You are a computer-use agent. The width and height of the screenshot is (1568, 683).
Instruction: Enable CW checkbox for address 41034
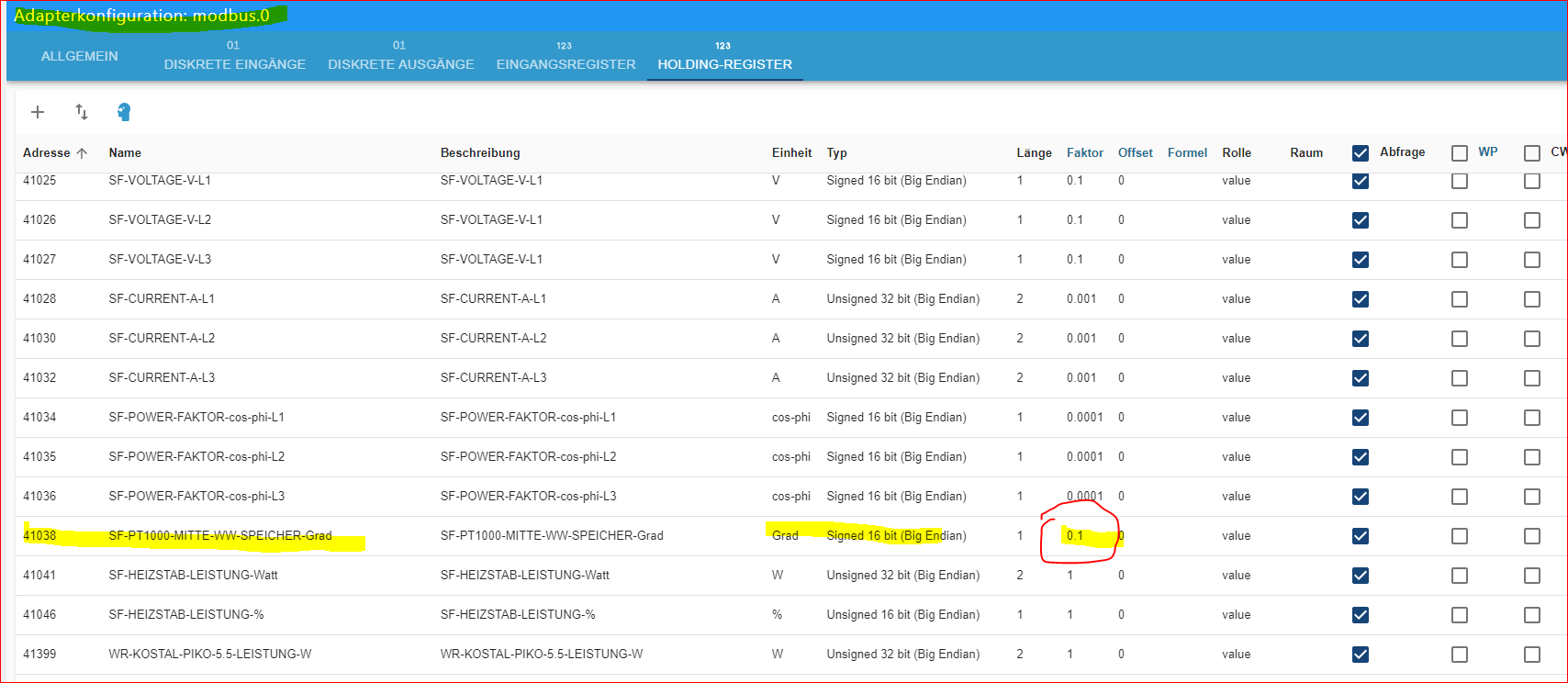coord(1532,418)
